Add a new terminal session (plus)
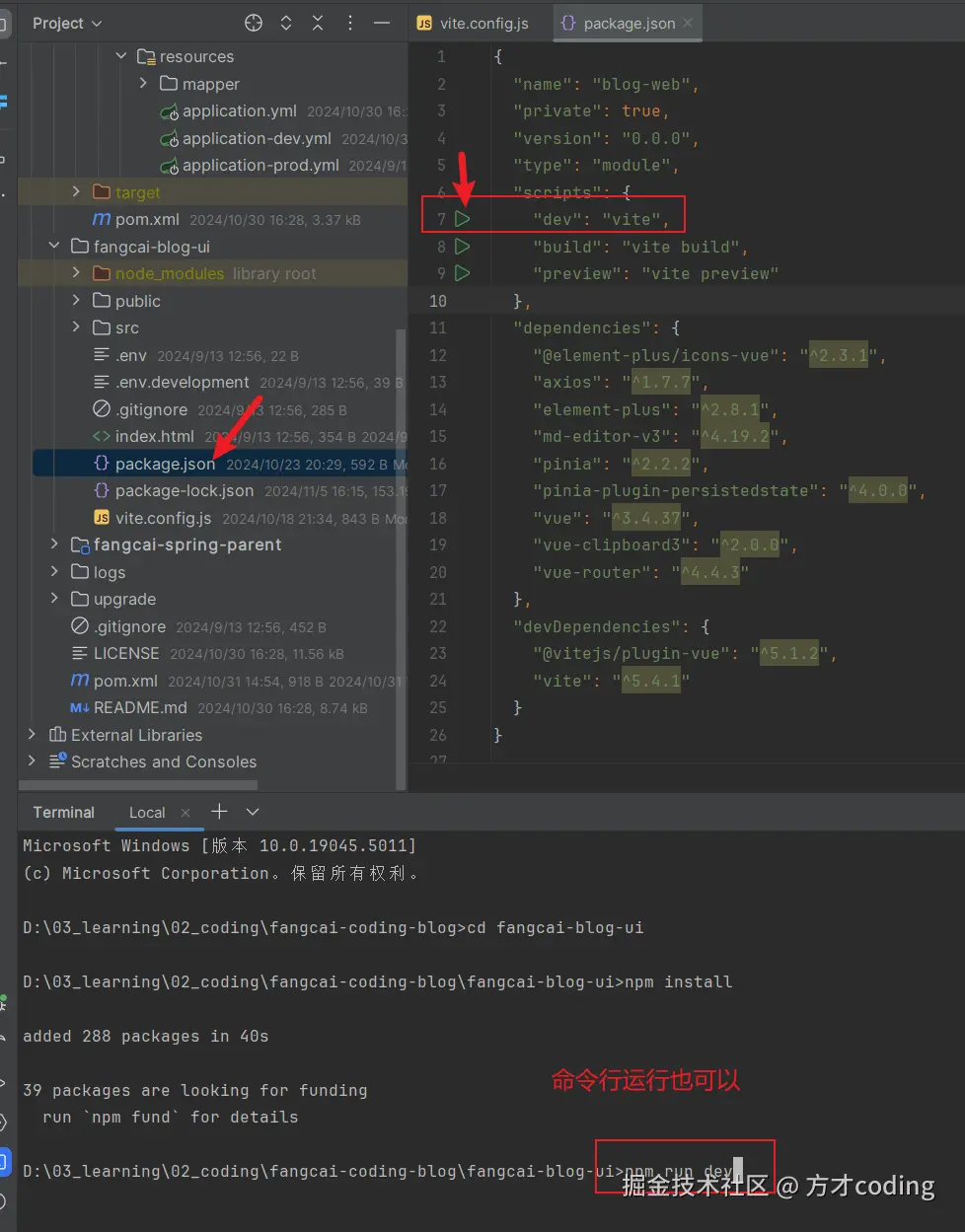The width and height of the screenshot is (965, 1232). point(219,811)
